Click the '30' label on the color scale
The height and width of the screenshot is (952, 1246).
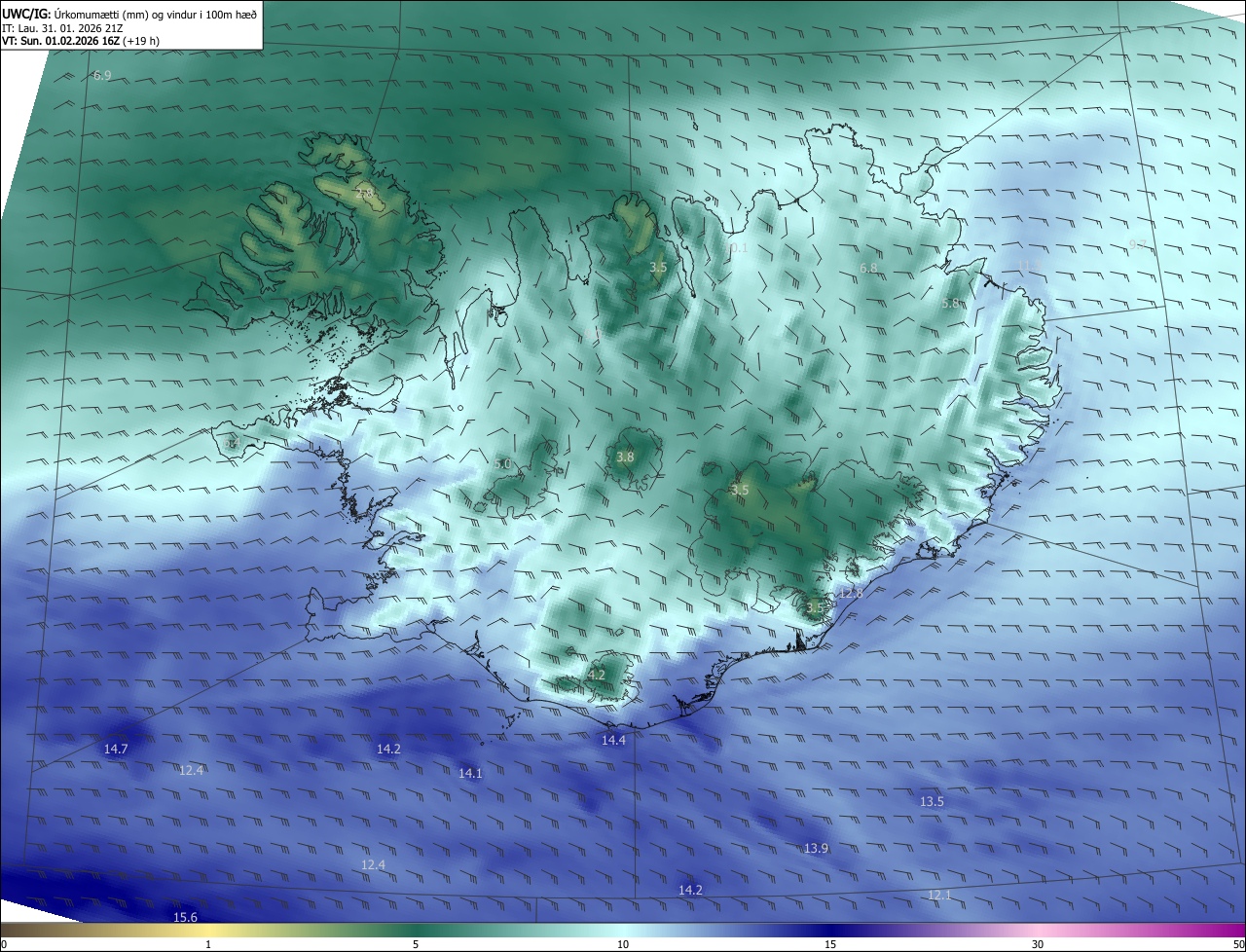click(1038, 944)
